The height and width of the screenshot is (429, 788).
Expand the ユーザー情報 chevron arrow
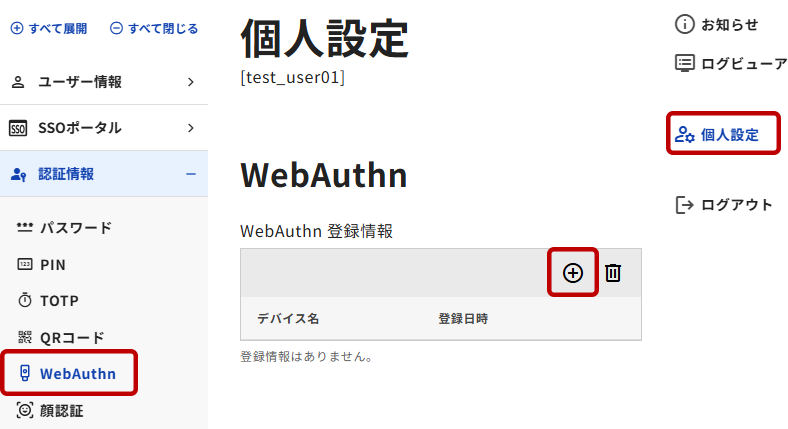pyautogui.click(x=190, y=82)
